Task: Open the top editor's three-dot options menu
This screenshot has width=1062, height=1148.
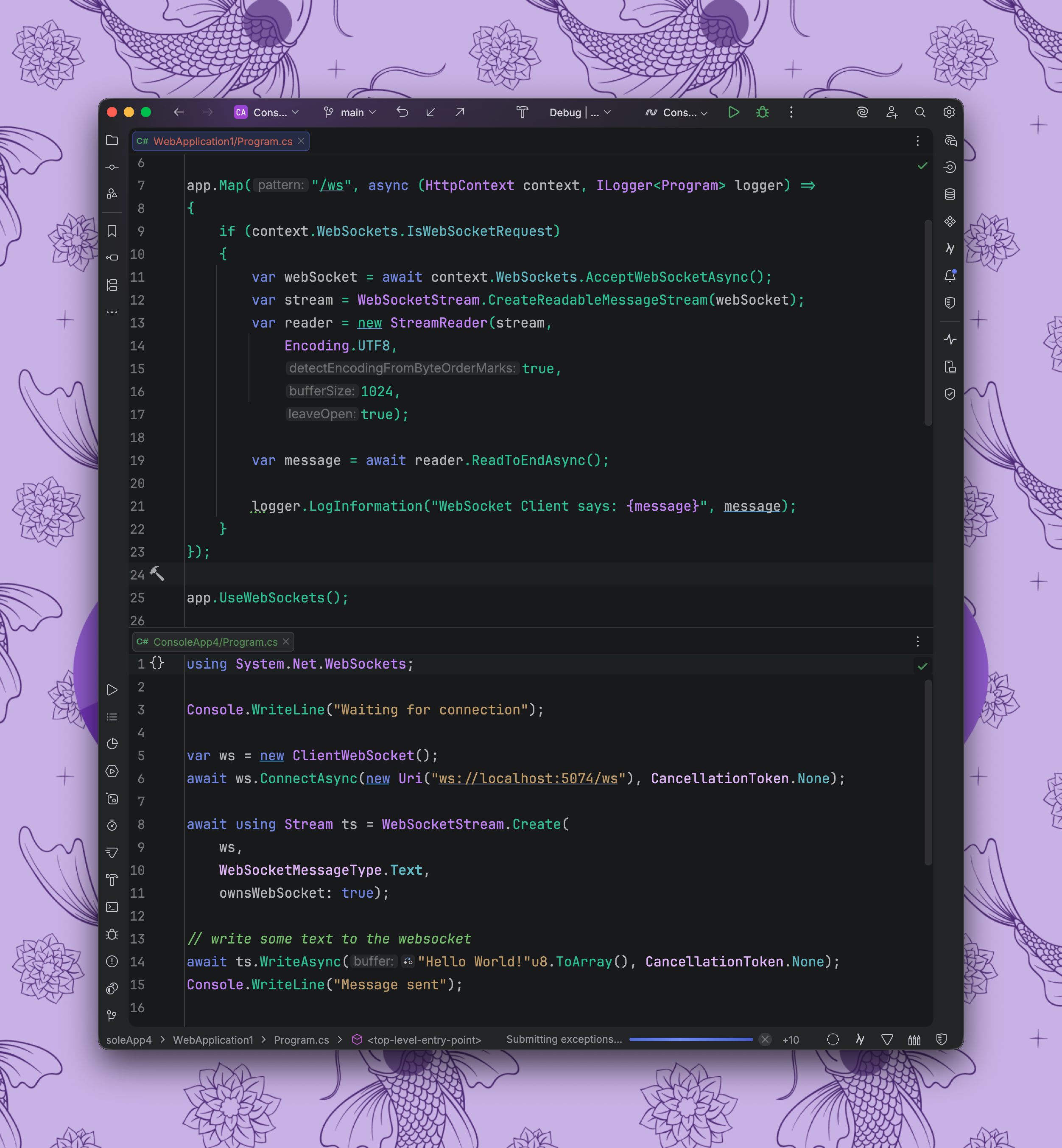Action: click(917, 141)
